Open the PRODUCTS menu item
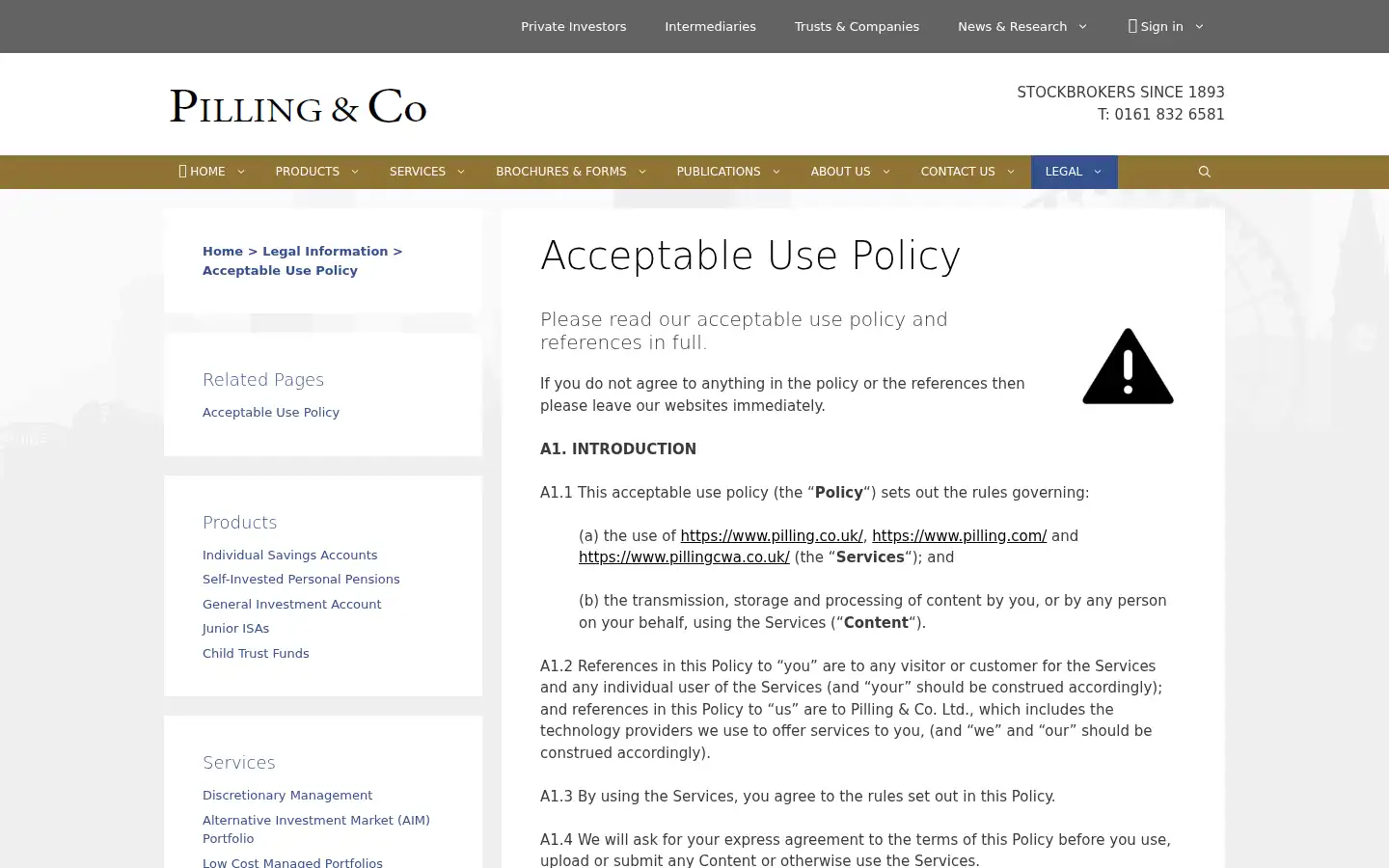Viewport: 1389px width, 868px height. point(308,172)
